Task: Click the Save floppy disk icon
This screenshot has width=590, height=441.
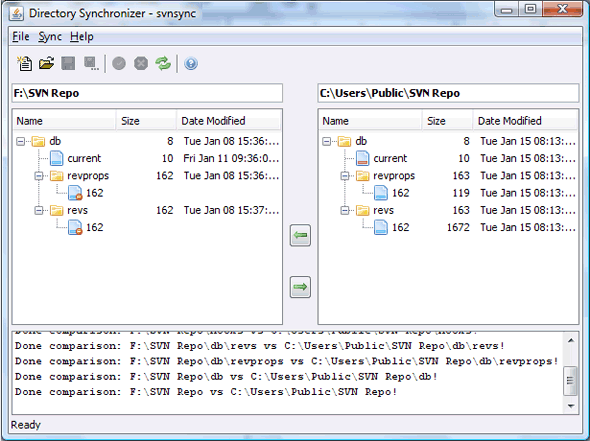Action: pyautogui.click(x=68, y=63)
